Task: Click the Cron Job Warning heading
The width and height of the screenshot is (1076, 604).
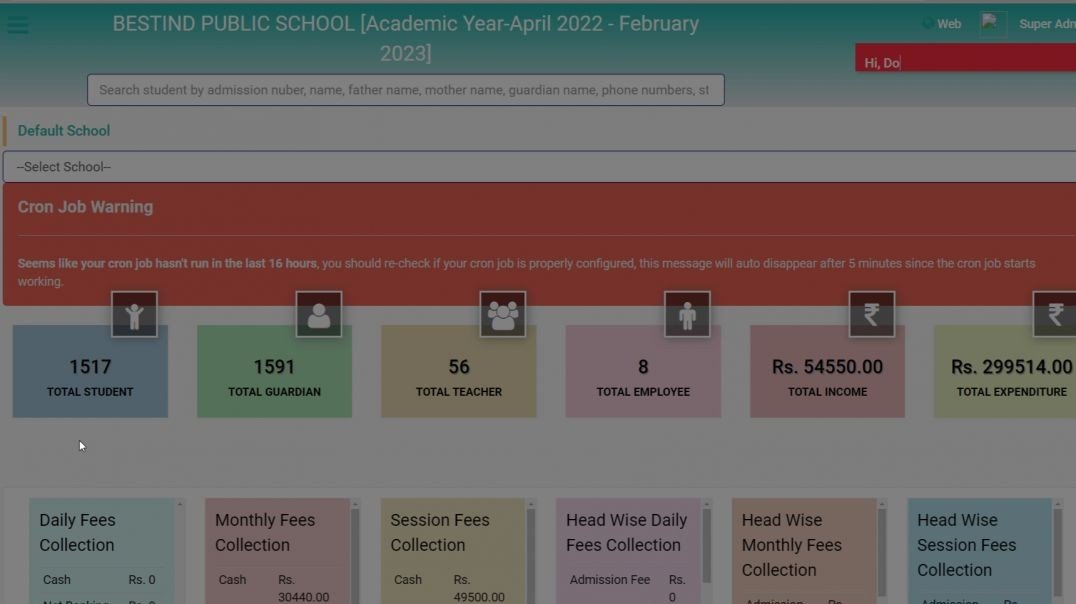Action: [x=85, y=207]
